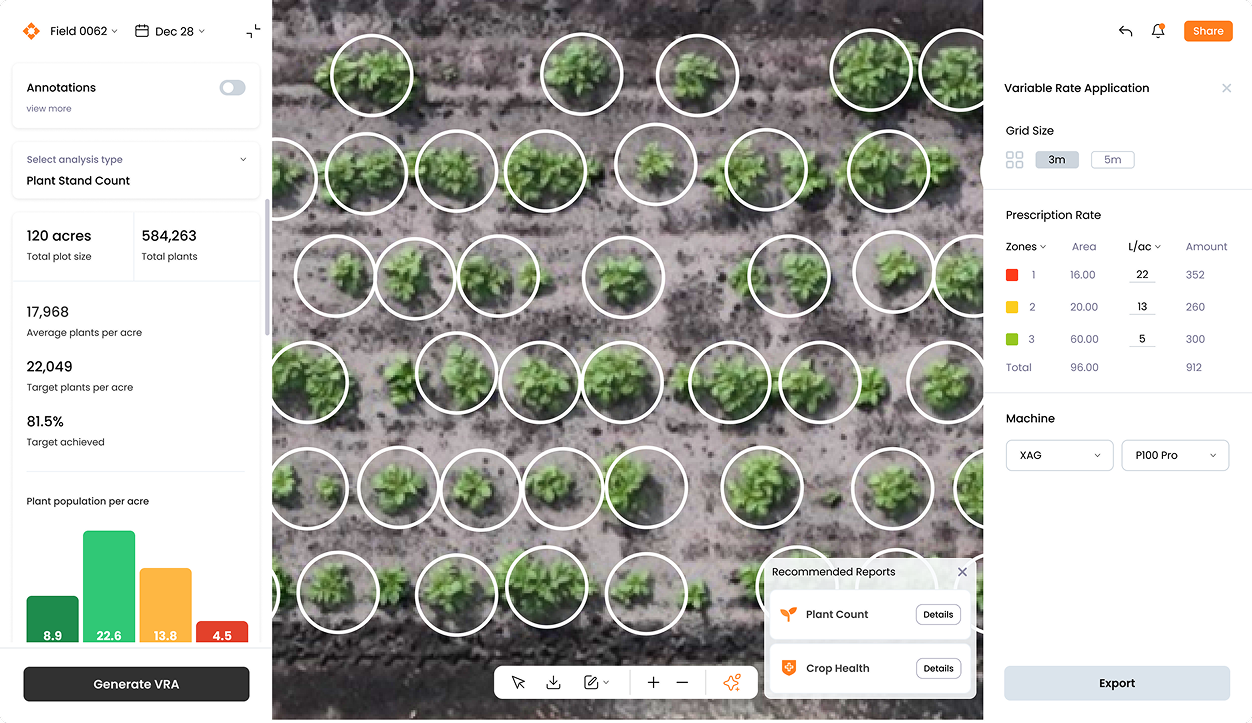Open the P100 Pro model dropdown
The width and height of the screenshot is (1252, 723).
(x=1175, y=455)
